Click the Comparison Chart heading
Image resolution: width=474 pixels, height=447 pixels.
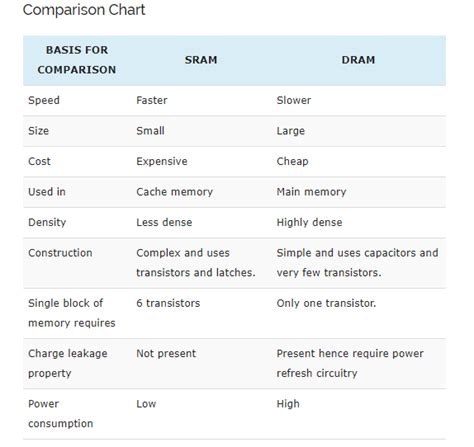point(84,10)
